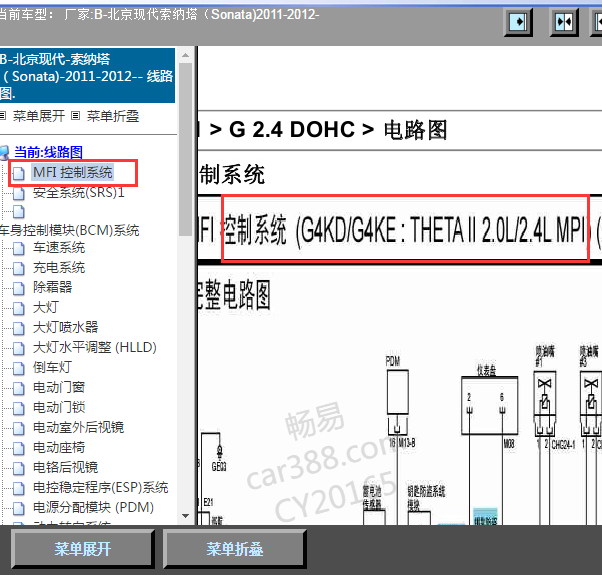Open 倒车灯 wiring diagram

[52, 367]
